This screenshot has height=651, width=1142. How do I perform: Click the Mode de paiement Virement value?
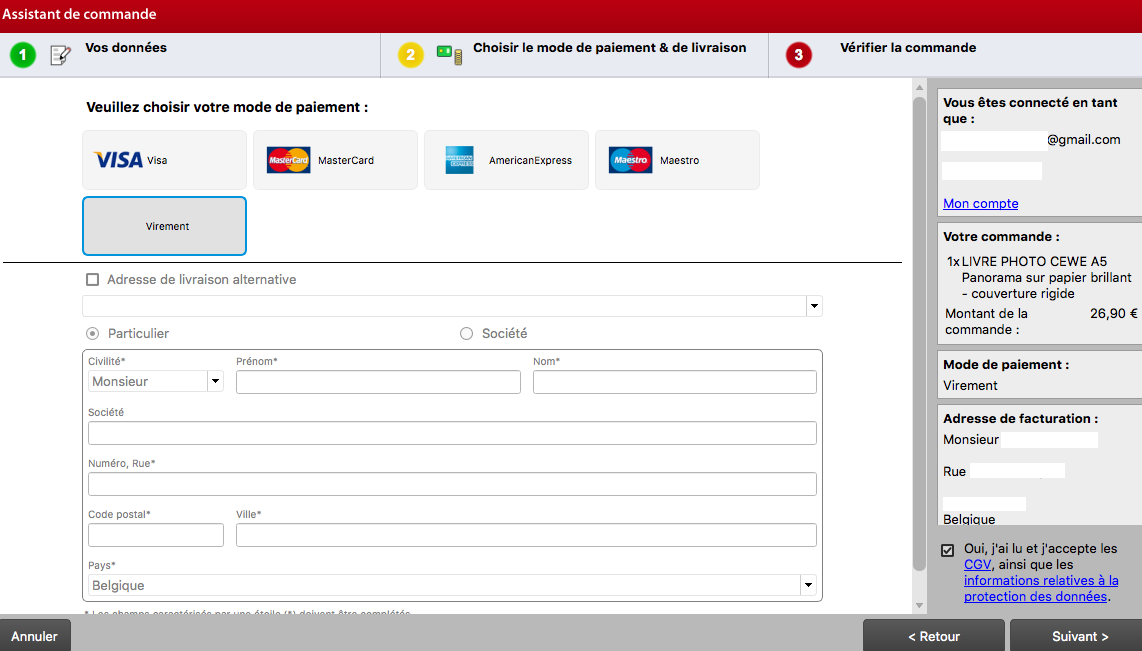click(970, 386)
